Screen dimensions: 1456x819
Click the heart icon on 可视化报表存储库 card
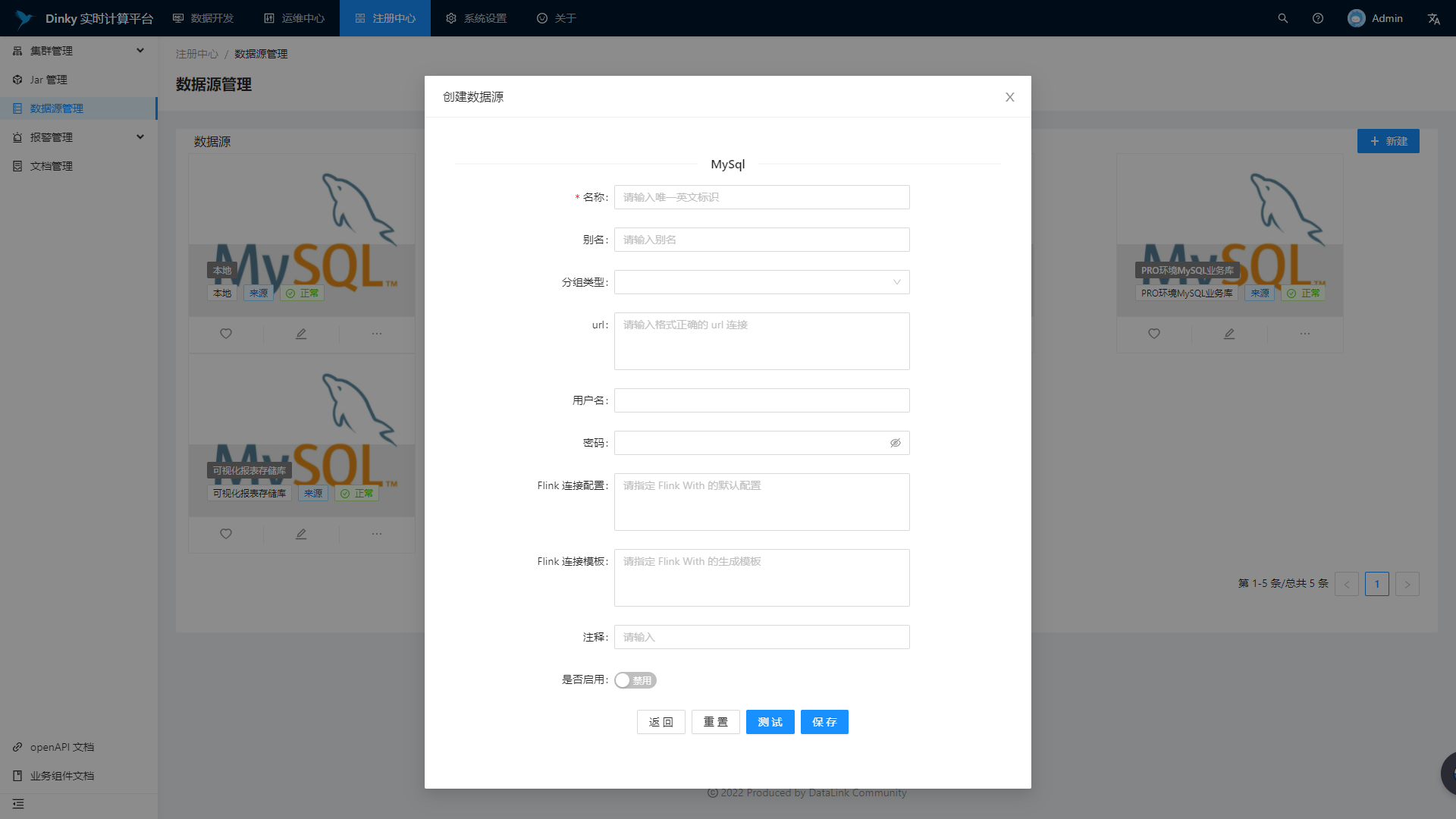click(x=226, y=534)
